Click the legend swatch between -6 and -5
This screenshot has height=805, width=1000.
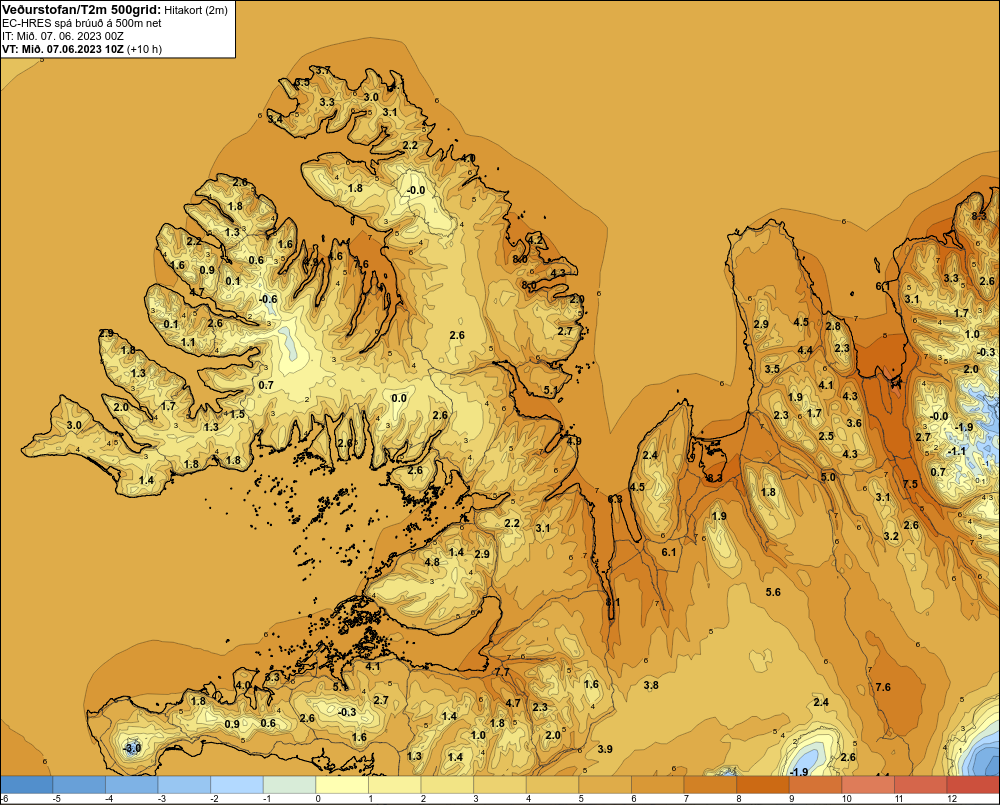coord(26,784)
